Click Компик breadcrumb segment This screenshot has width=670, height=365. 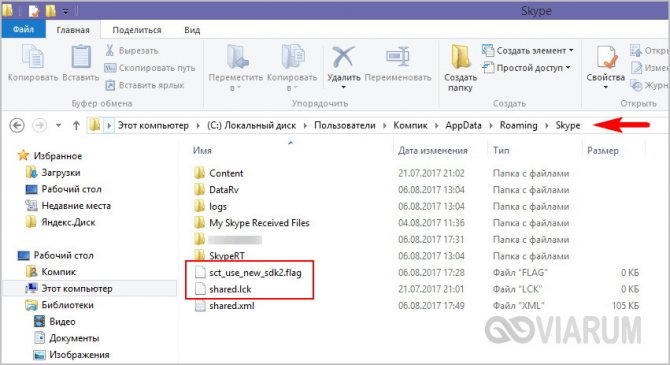[x=410, y=125]
